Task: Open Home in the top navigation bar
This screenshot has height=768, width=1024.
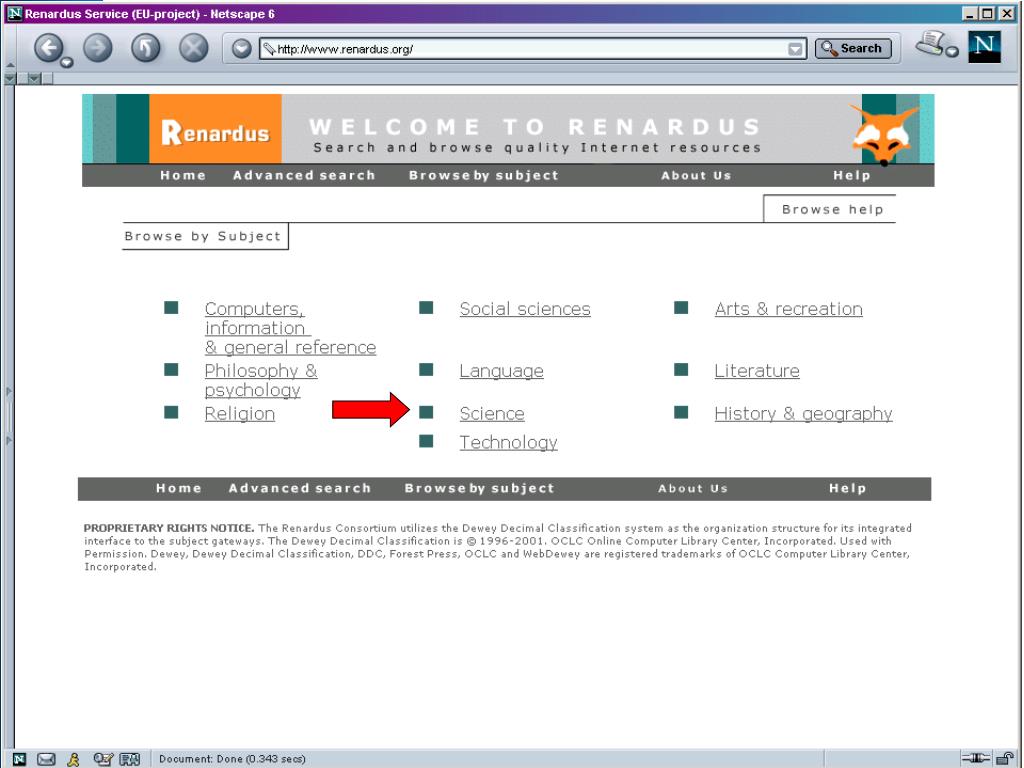Action: 183,175
